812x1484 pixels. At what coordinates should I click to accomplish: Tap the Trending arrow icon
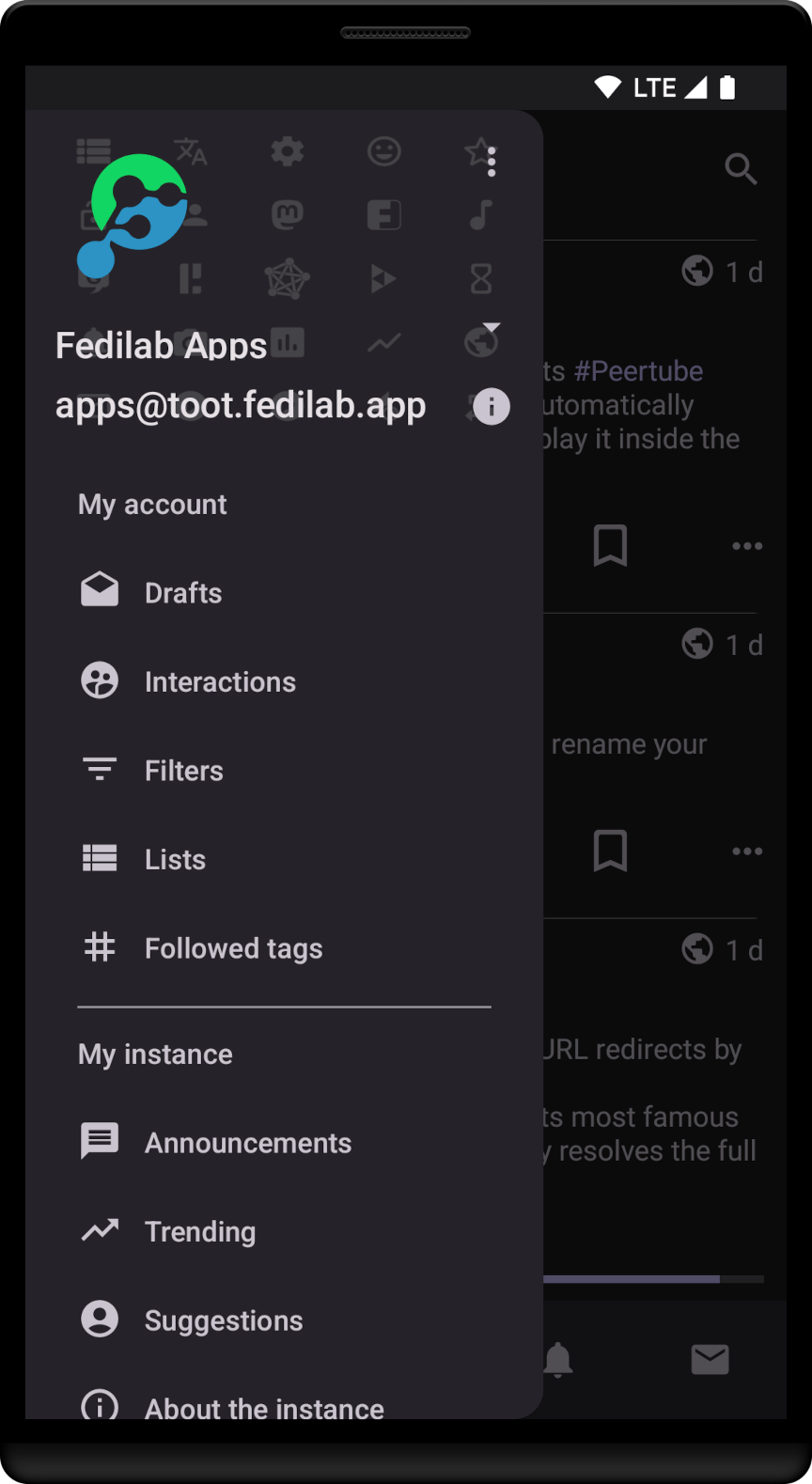[100, 1230]
